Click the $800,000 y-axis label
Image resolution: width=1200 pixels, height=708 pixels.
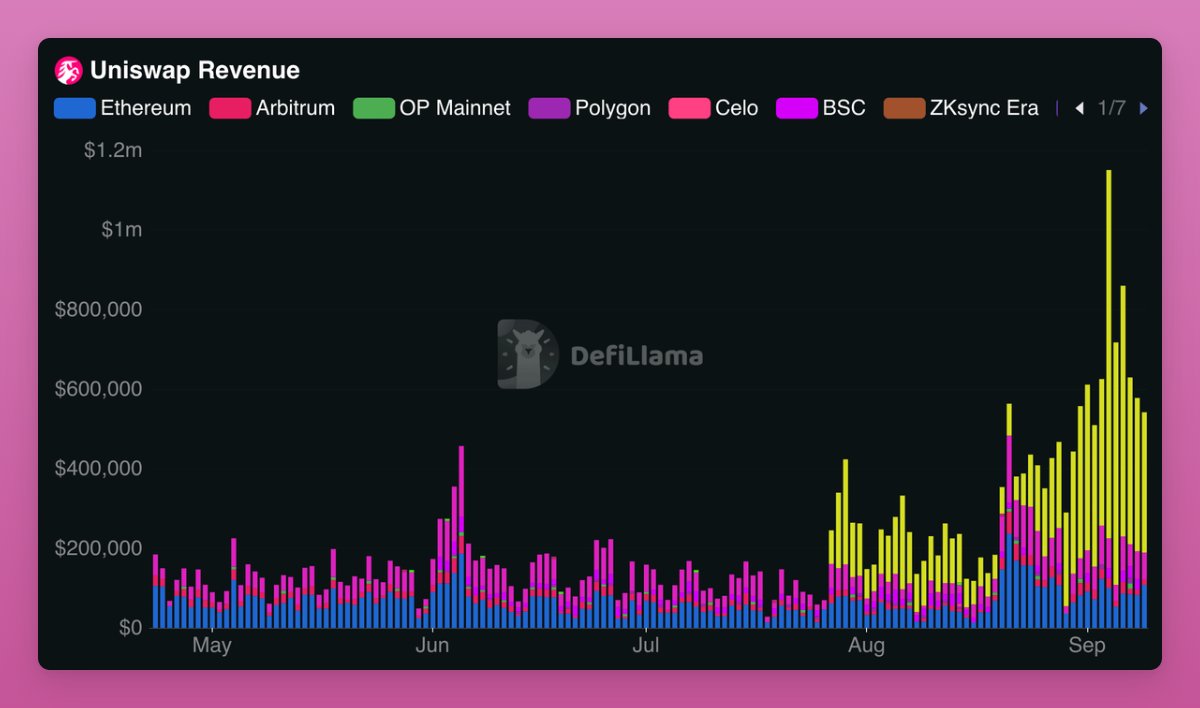click(x=99, y=310)
